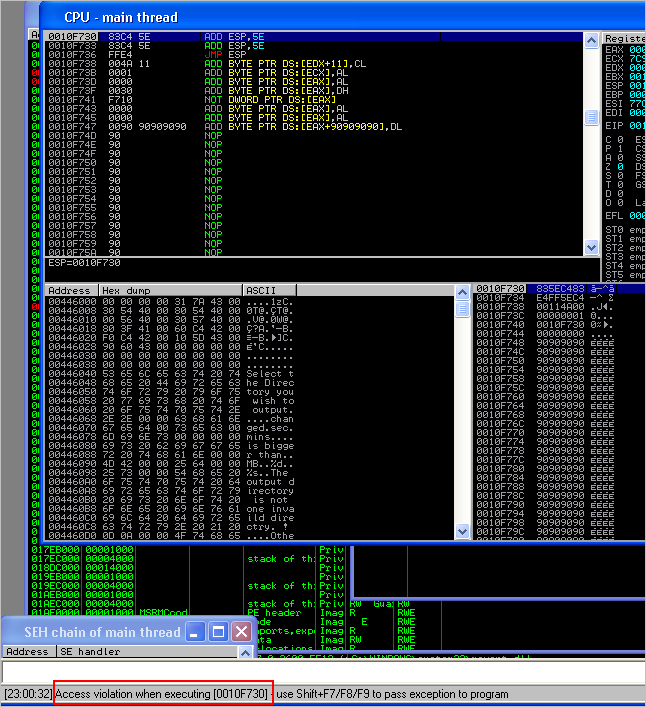The image size is (646, 707).
Task: Click the Access violation message in status bar
Action: pos(162,693)
